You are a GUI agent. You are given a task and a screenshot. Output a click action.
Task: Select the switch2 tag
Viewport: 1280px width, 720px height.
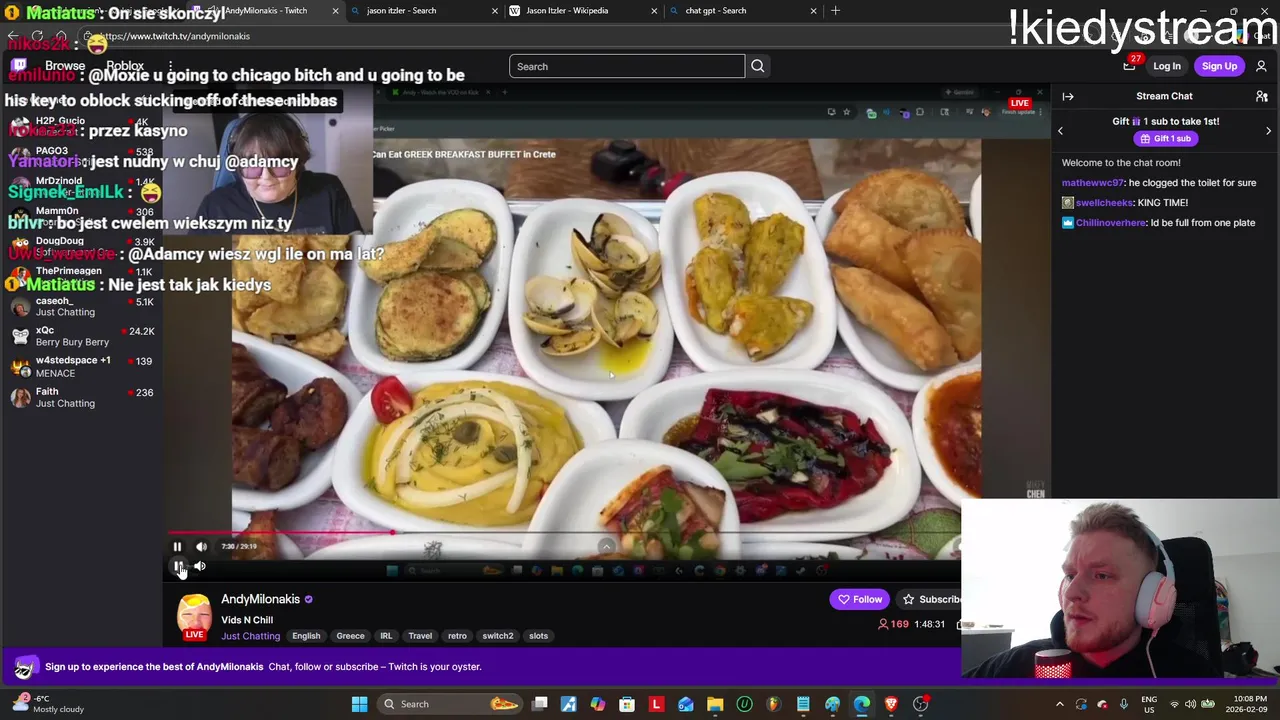tap(497, 636)
